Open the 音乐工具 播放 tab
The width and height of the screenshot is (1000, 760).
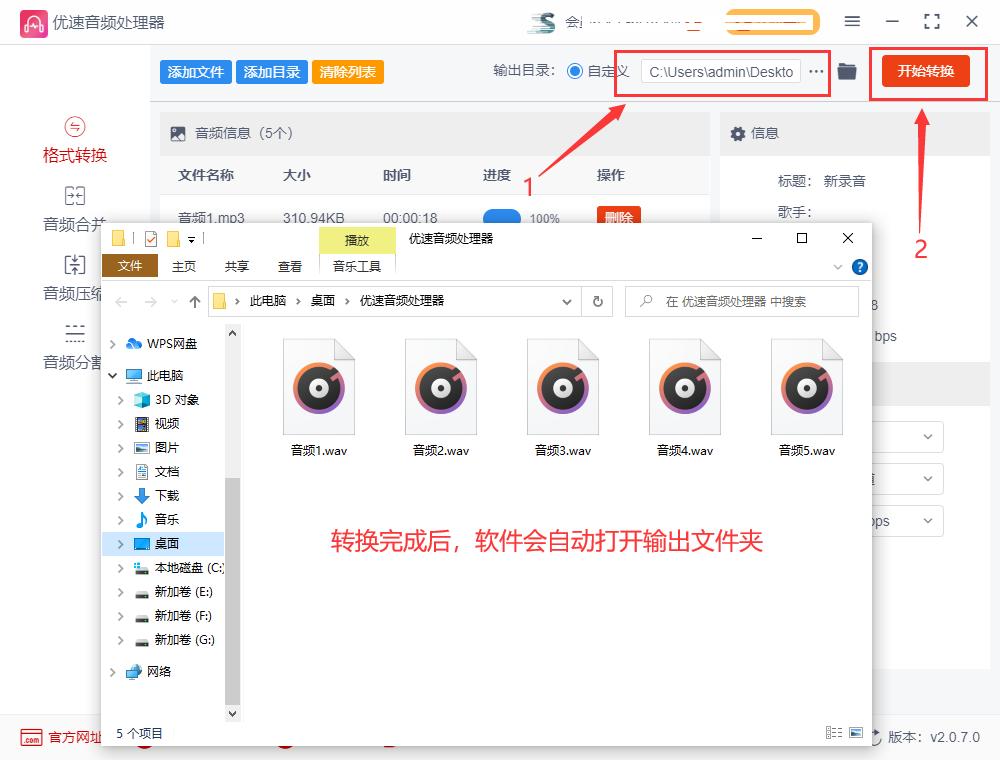pyautogui.click(x=357, y=240)
